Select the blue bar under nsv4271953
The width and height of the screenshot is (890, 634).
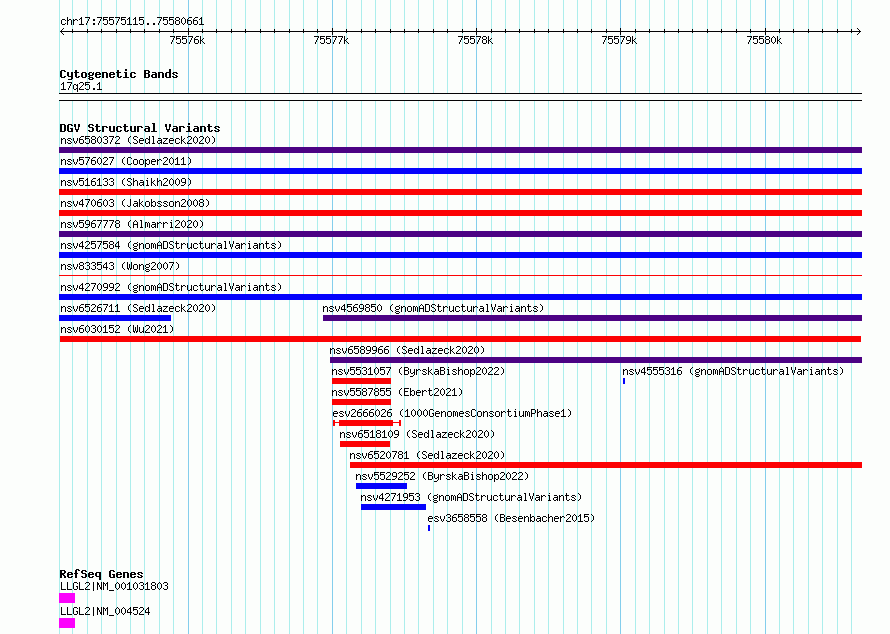pos(393,507)
